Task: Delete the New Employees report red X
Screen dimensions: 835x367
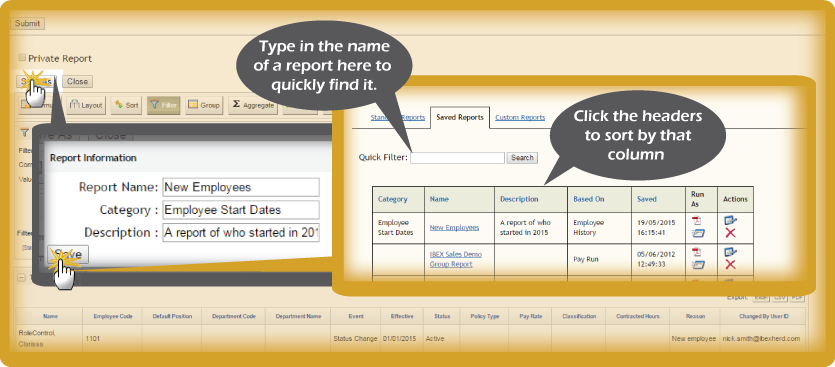Action: (731, 233)
